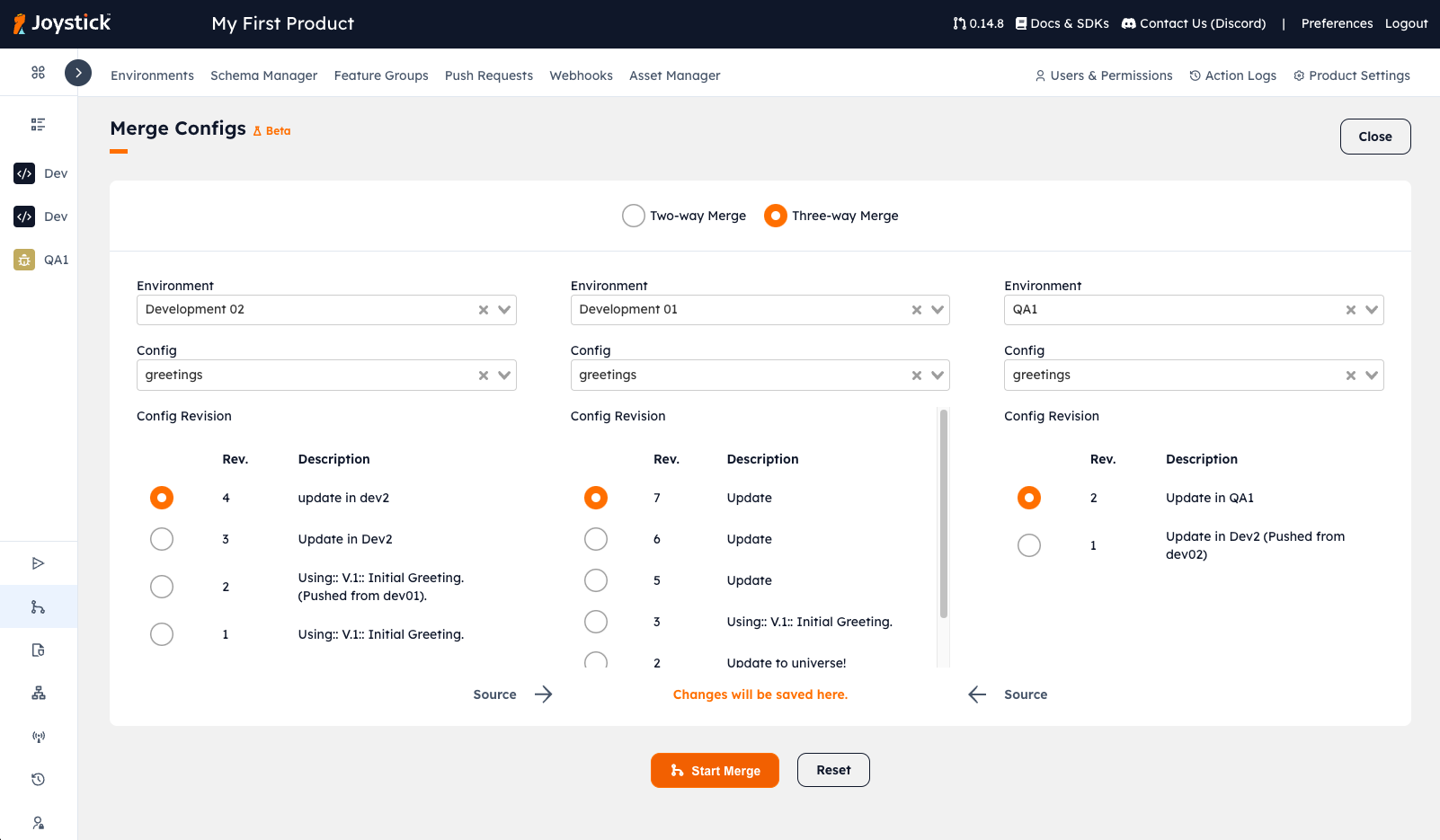
Task: Click the broadcast signal icon in sidebar
Action: click(38, 737)
